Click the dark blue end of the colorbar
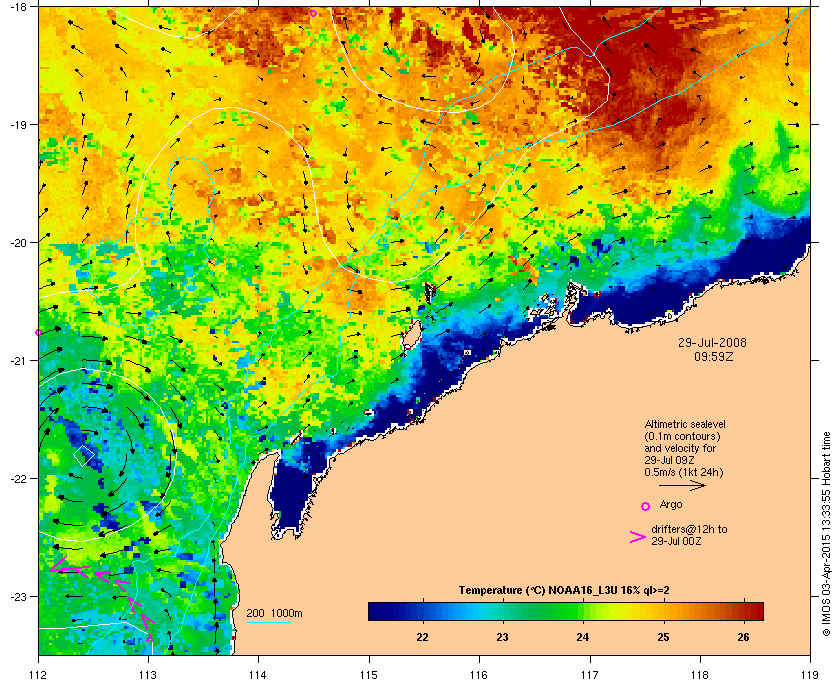 tap(380, 611)
